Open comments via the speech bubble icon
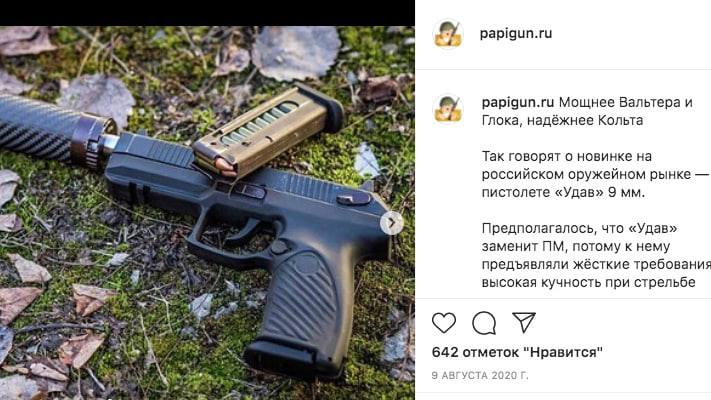The width and height of the screenshot is (711, 400). click(484, 323)
